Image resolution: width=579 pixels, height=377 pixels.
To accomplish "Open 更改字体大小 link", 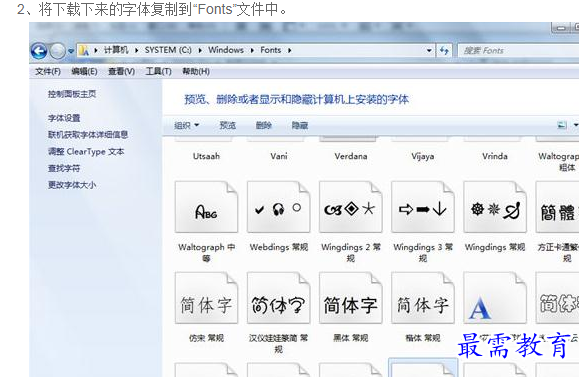I will click(72, 185).
